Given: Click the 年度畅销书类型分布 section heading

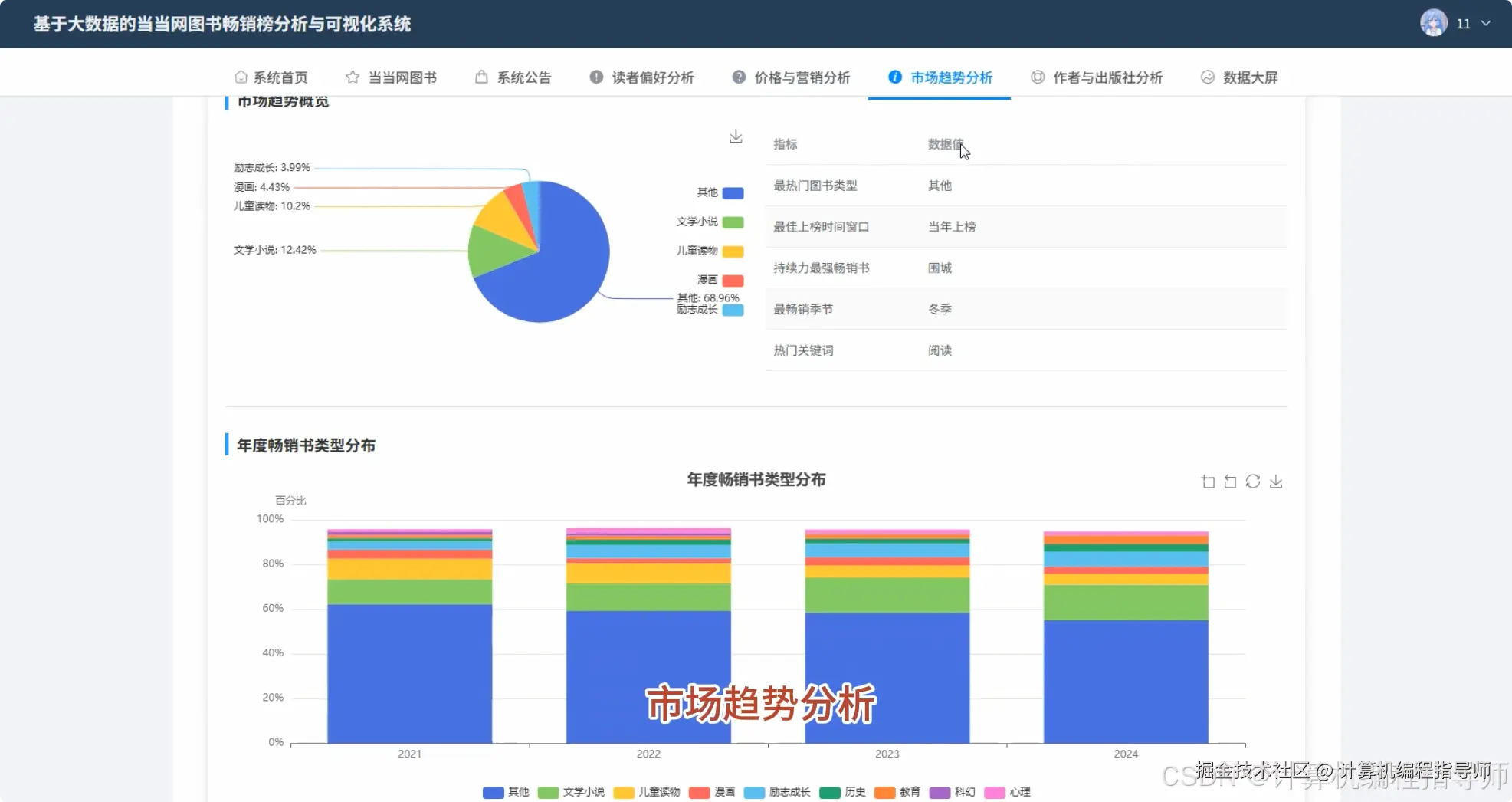Looking at the screenshot, I should pos(306,445).
